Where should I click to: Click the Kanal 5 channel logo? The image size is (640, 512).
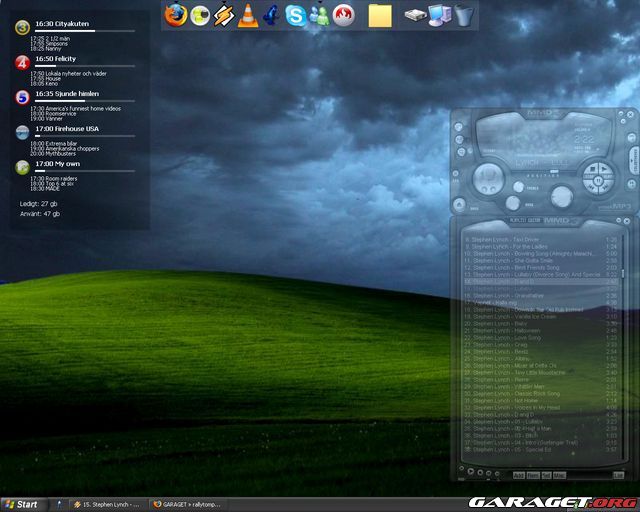(22, 97)
